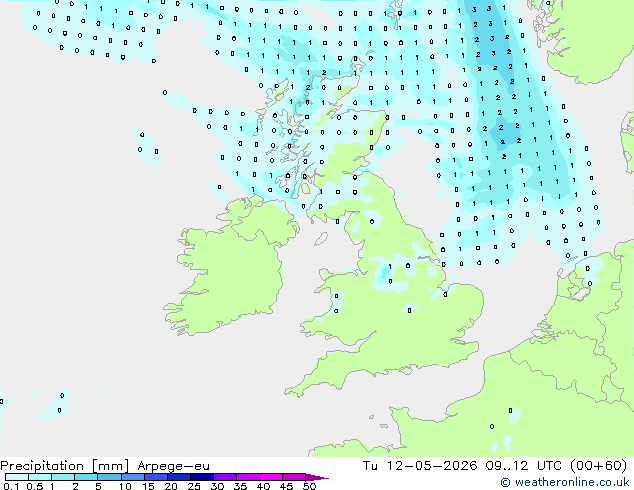Image resolution: width=634 pixels, height=490 pixels.
Task: Click the 'Arpege-eu' model name label
Action: (173, 466)
